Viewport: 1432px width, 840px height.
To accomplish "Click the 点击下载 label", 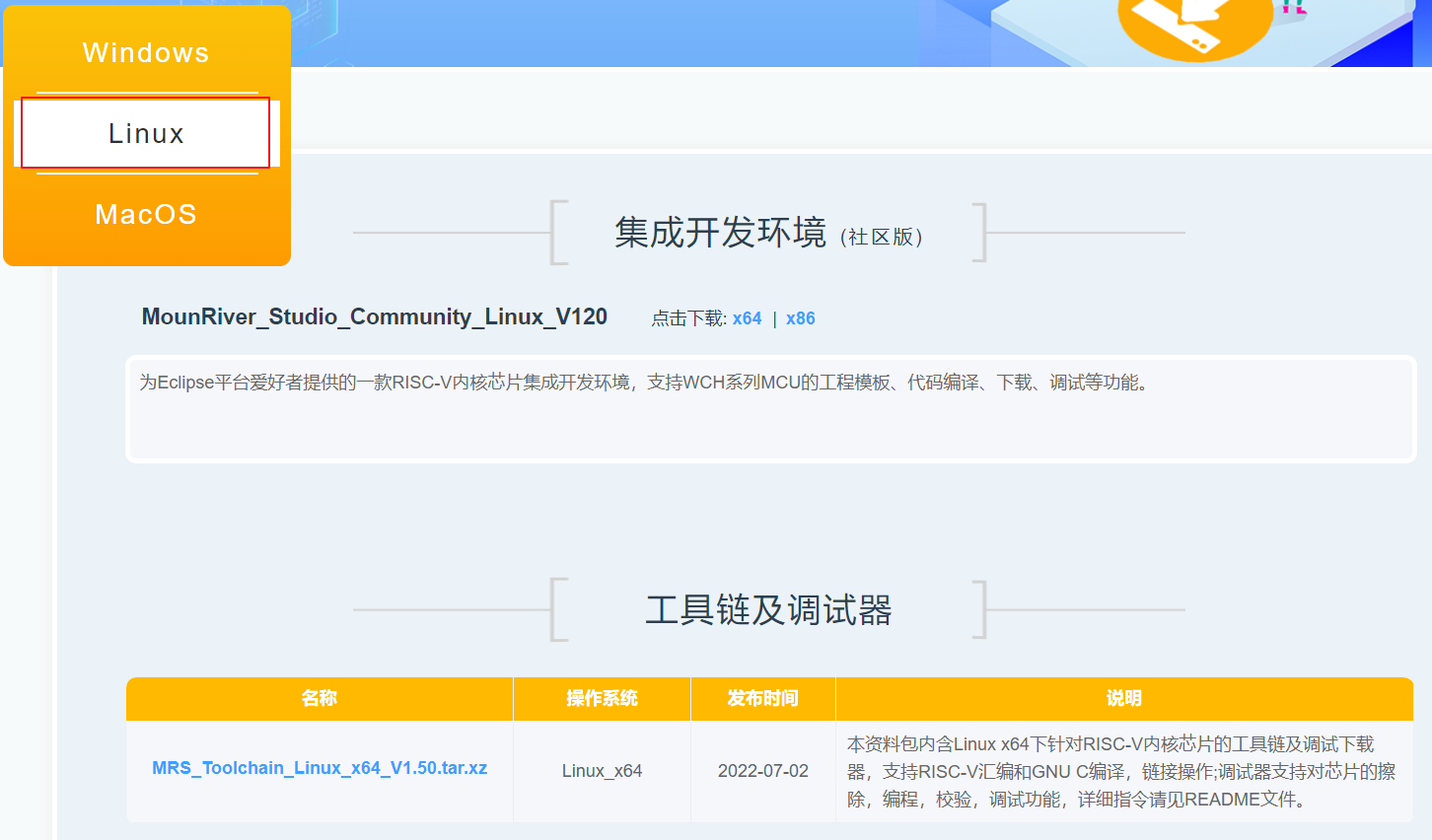I will point(688,318).
